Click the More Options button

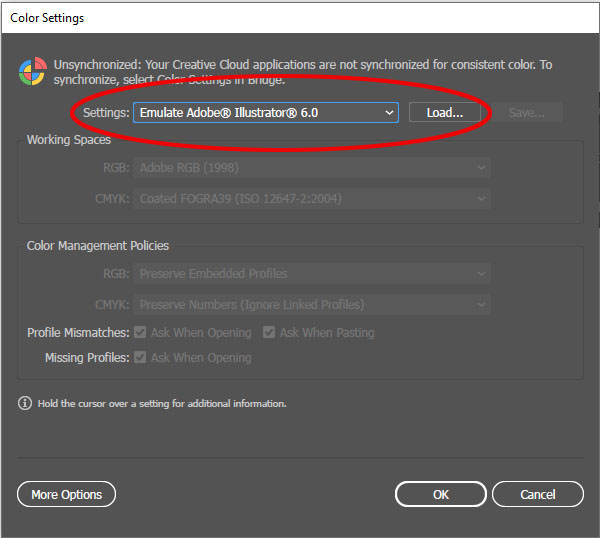[67, 494]
